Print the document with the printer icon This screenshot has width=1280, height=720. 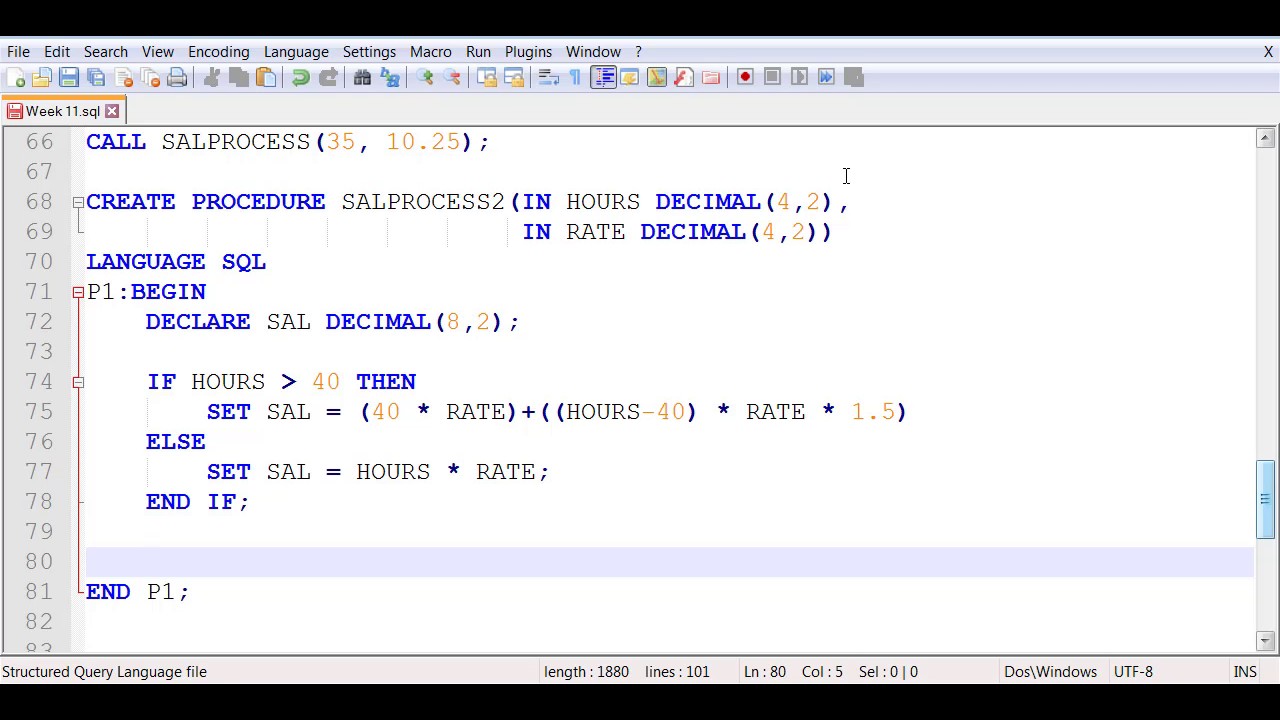pyautogui.click(x=177, y=77)
